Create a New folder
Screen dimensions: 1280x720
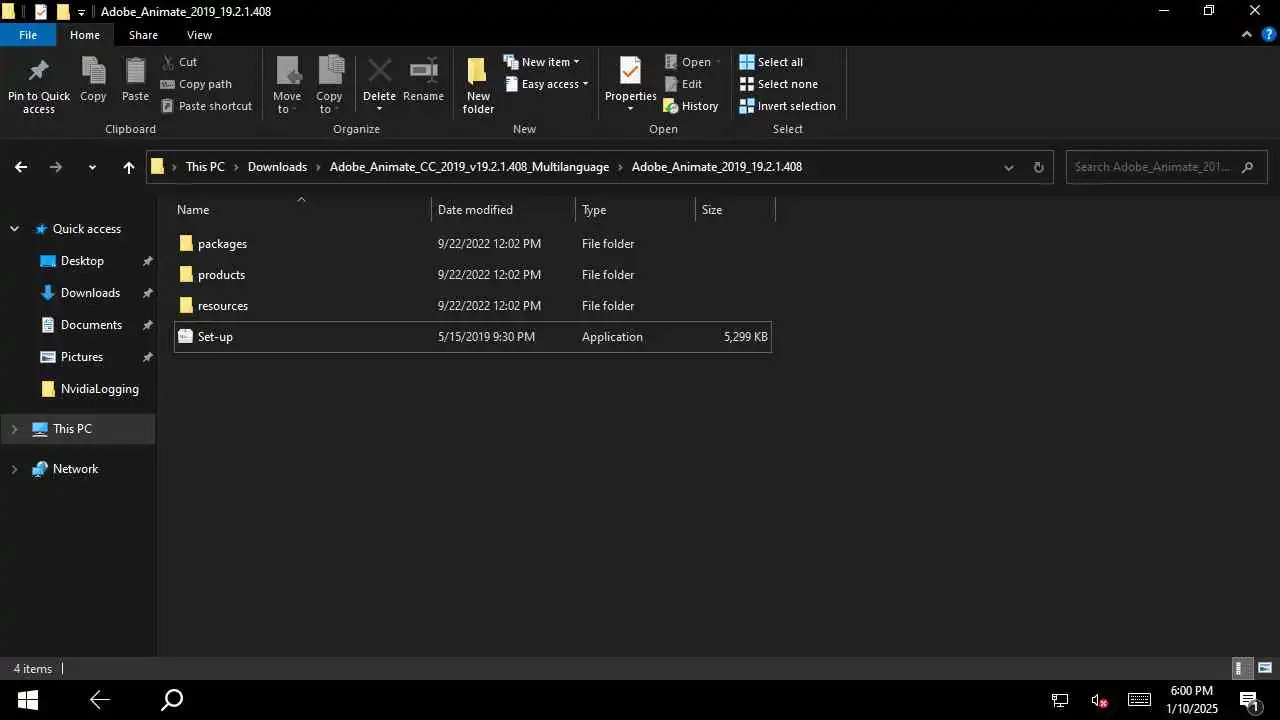tap(478, 85)
